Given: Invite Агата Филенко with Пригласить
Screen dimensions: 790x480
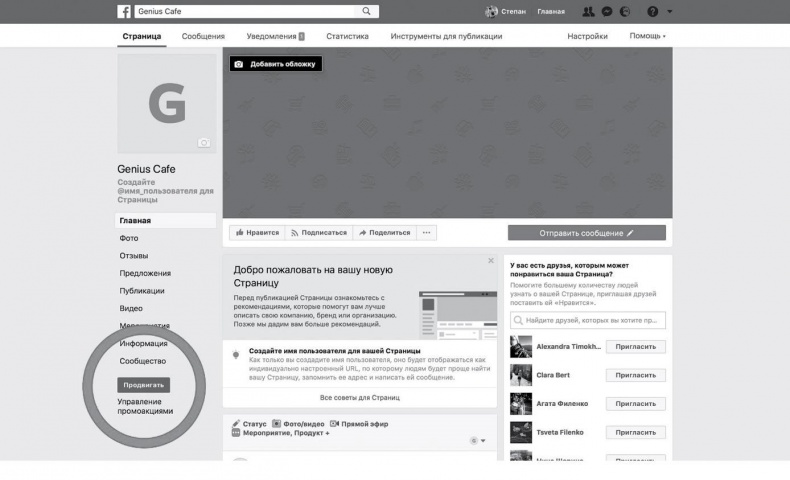Looking at the screenshot, I should coord(635,403).
